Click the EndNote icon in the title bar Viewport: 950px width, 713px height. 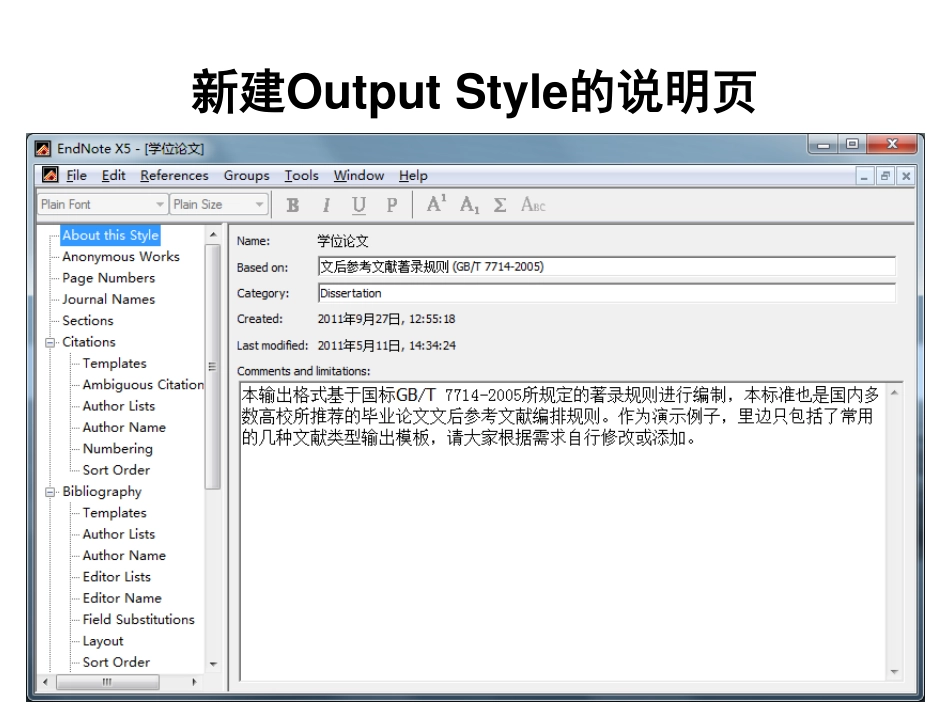[42, 149]
